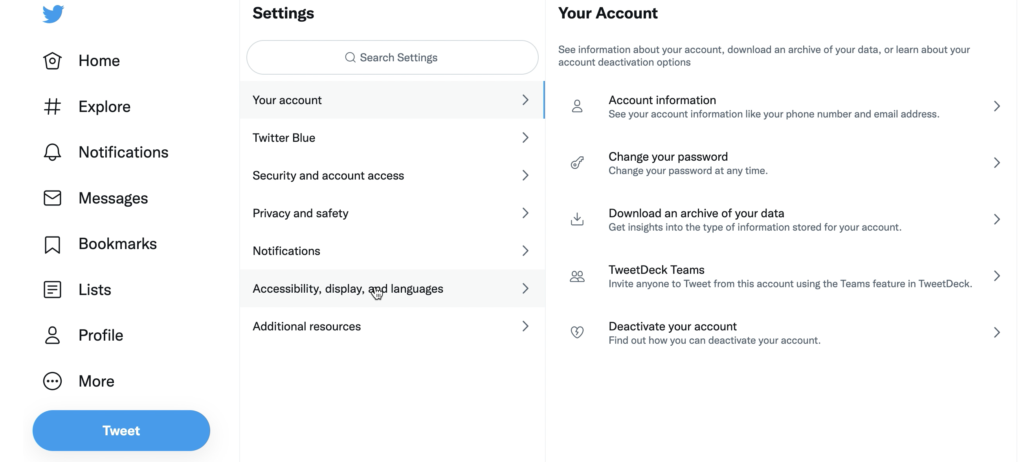
Task: Select Your account in Settings list
Action: pyautogui.click(x=392, y=100)
